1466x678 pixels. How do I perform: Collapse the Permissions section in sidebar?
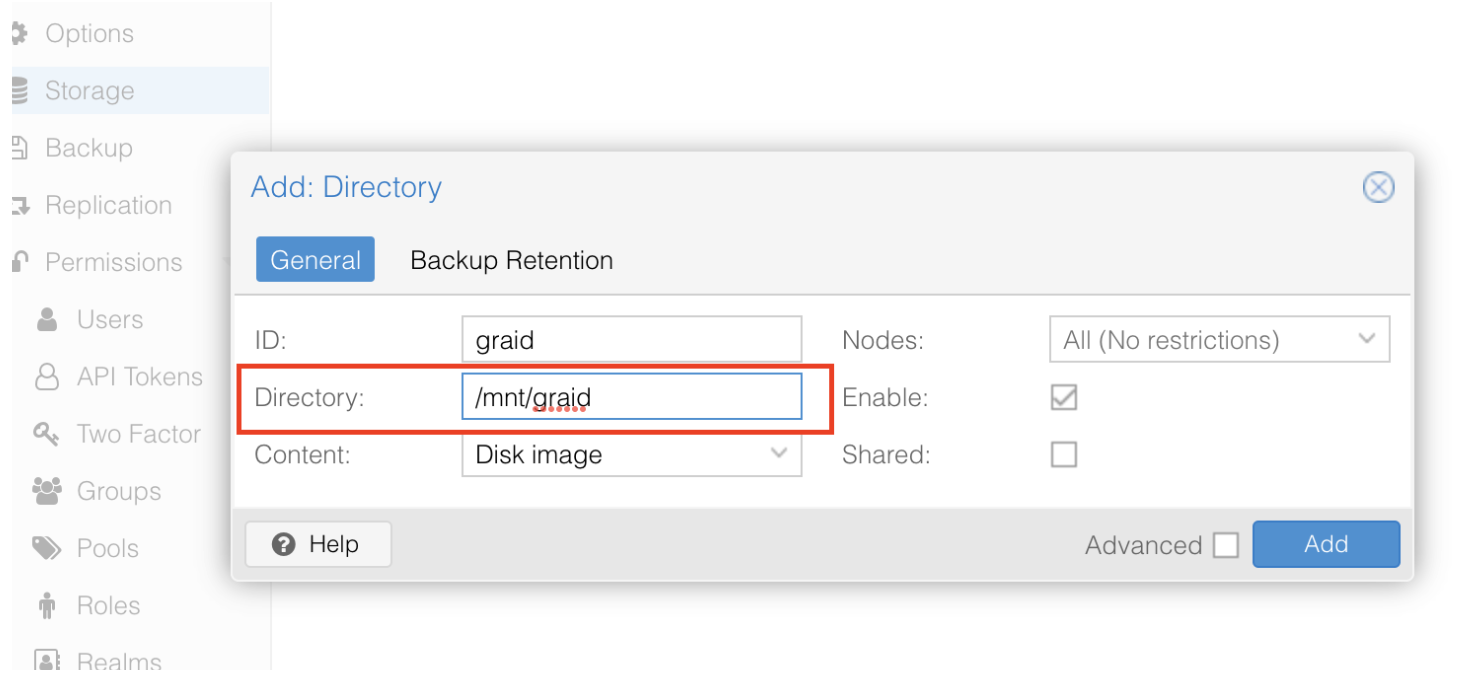(113, 263)
